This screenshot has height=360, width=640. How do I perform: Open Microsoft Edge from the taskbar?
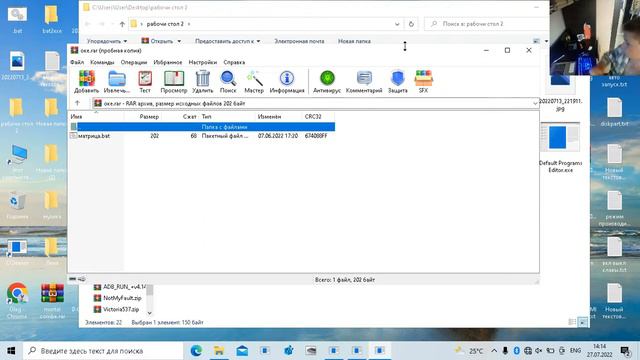196,351
